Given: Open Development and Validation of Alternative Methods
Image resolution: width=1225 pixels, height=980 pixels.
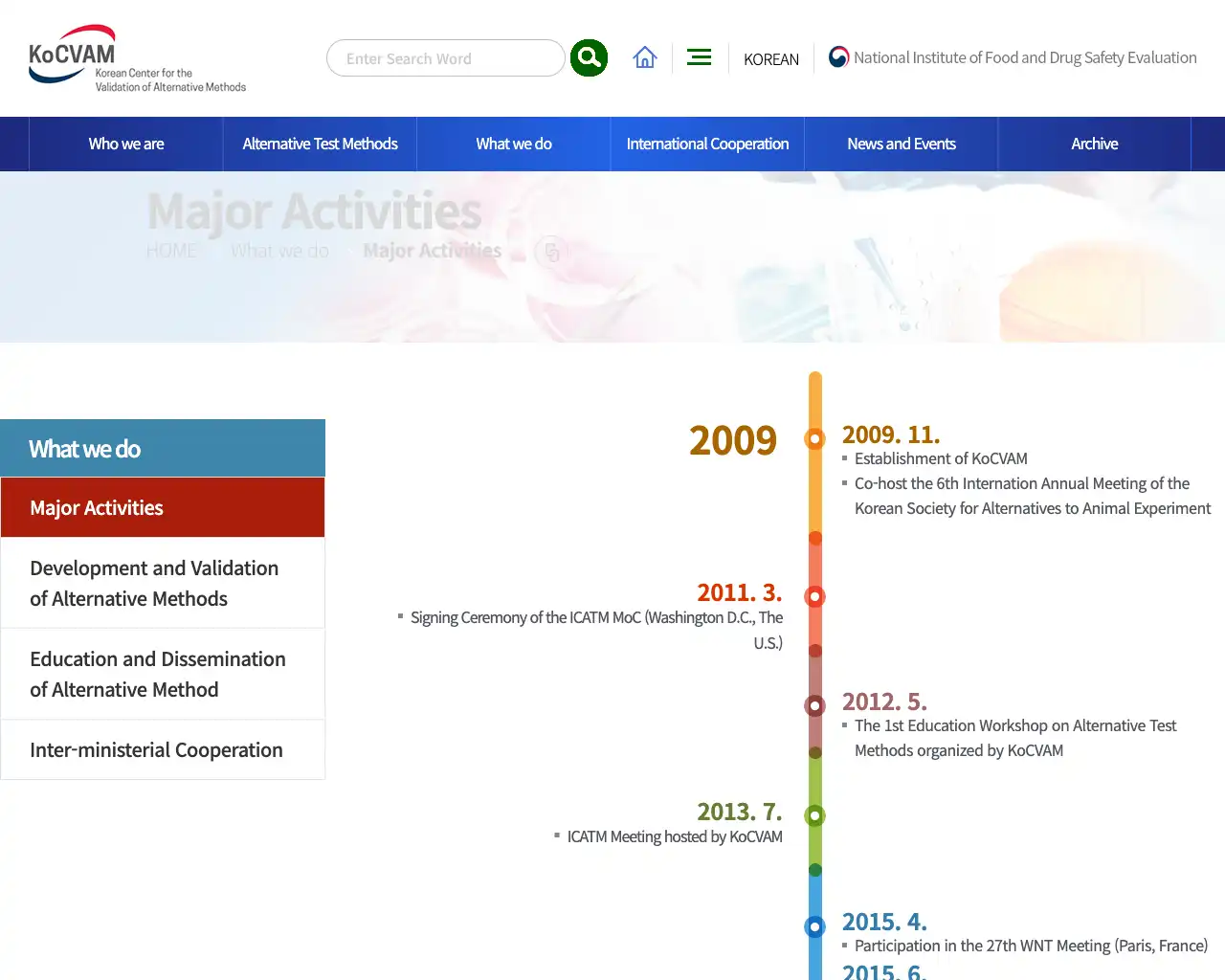Looking at the screenshot, I should 163,583.
